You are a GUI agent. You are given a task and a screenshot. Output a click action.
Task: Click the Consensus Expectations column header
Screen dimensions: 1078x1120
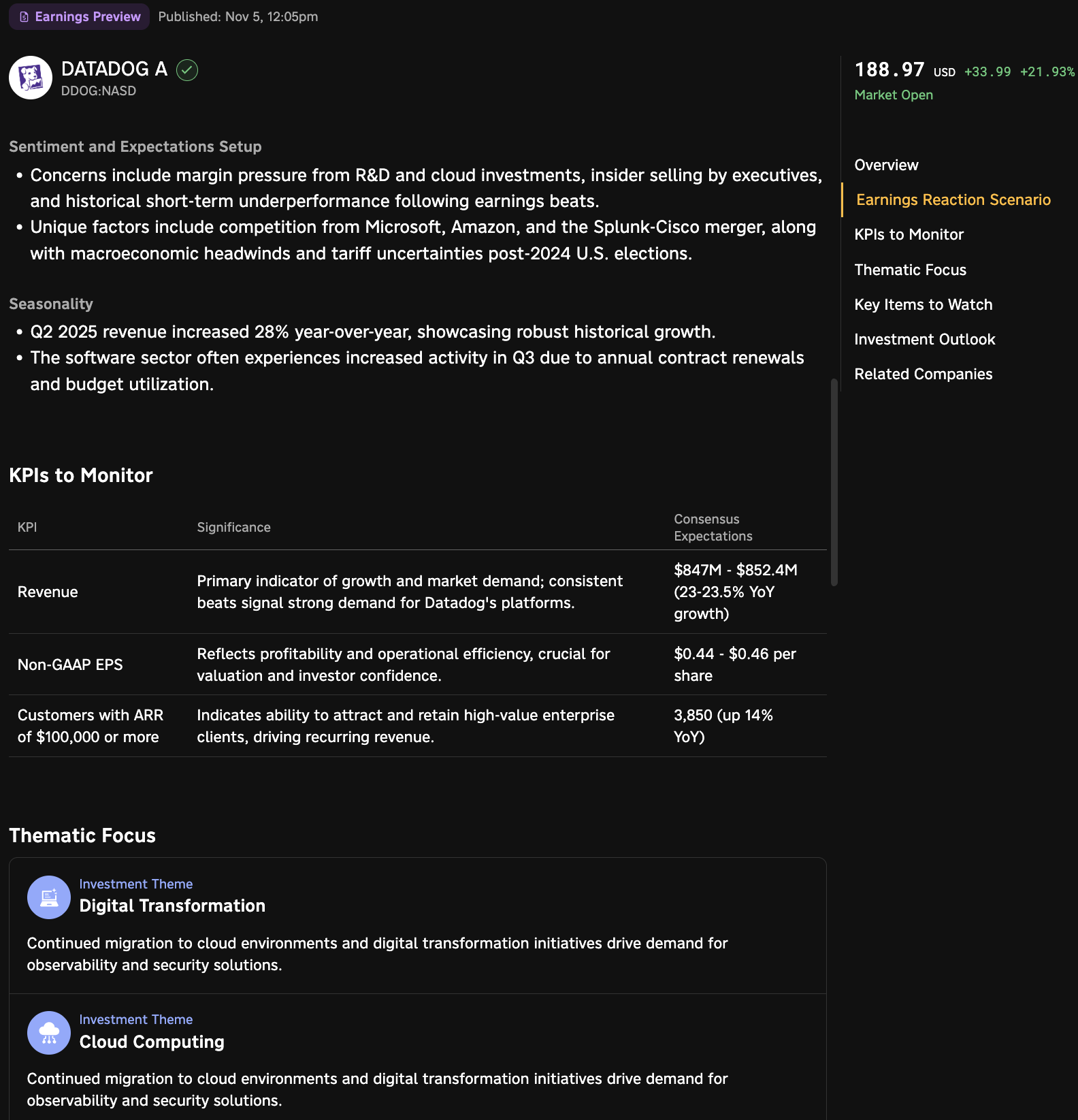(713, 528)
